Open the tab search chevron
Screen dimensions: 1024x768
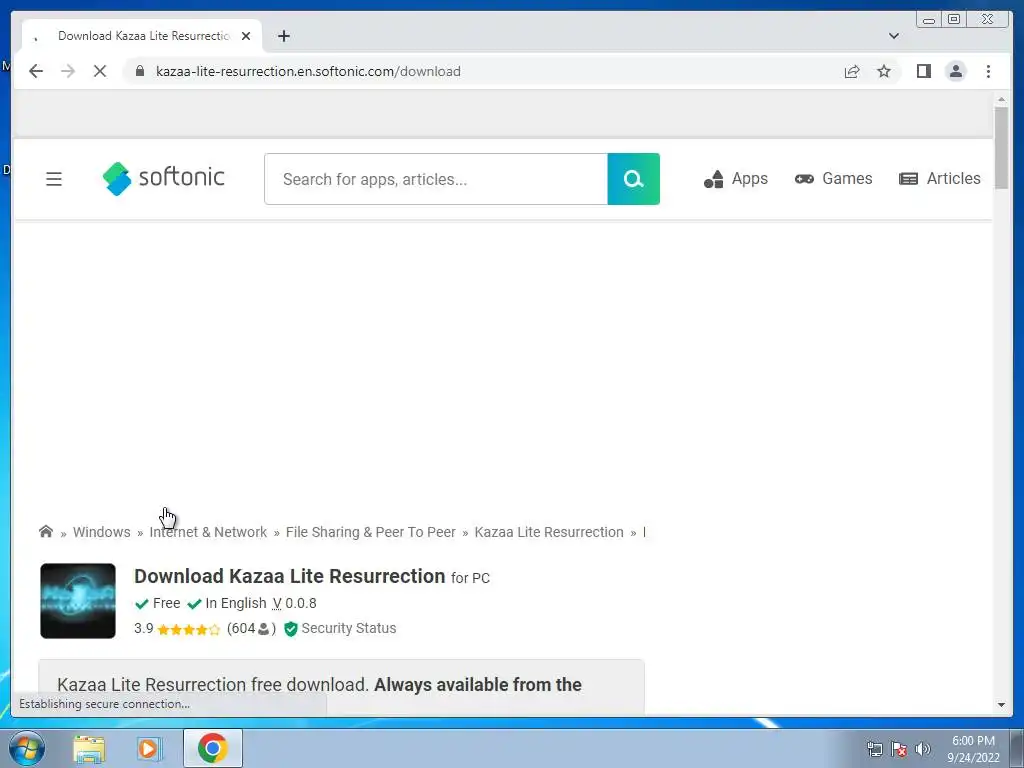pos(893,36)
